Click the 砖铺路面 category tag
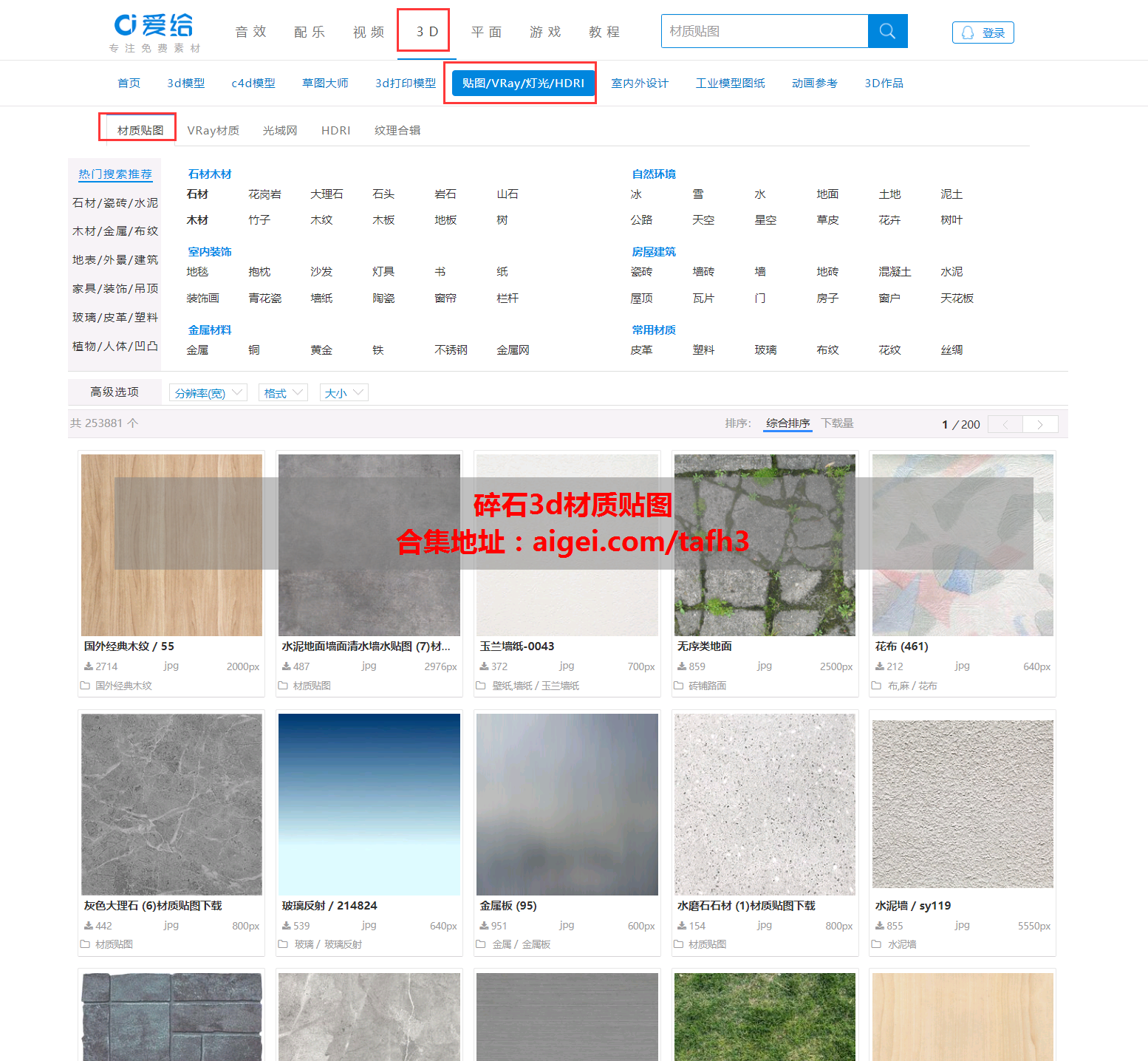Image resolution: width=1148 pixels, height=1061 pixels. tap(707, 686)
